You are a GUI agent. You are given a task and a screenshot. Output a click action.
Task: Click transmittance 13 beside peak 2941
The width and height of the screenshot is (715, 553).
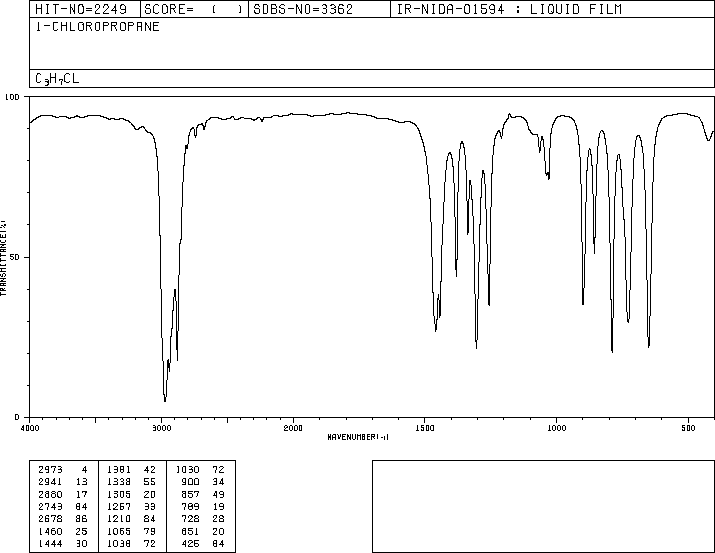point(82,482)
